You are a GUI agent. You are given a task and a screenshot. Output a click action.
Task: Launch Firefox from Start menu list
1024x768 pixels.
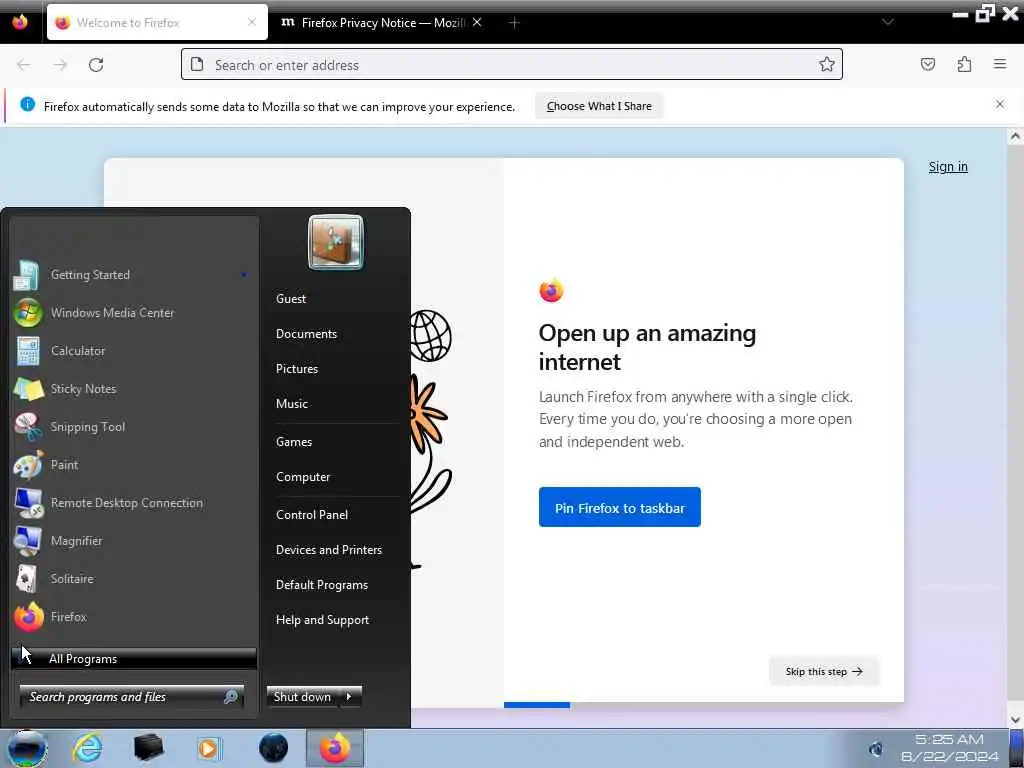point(134,616)
